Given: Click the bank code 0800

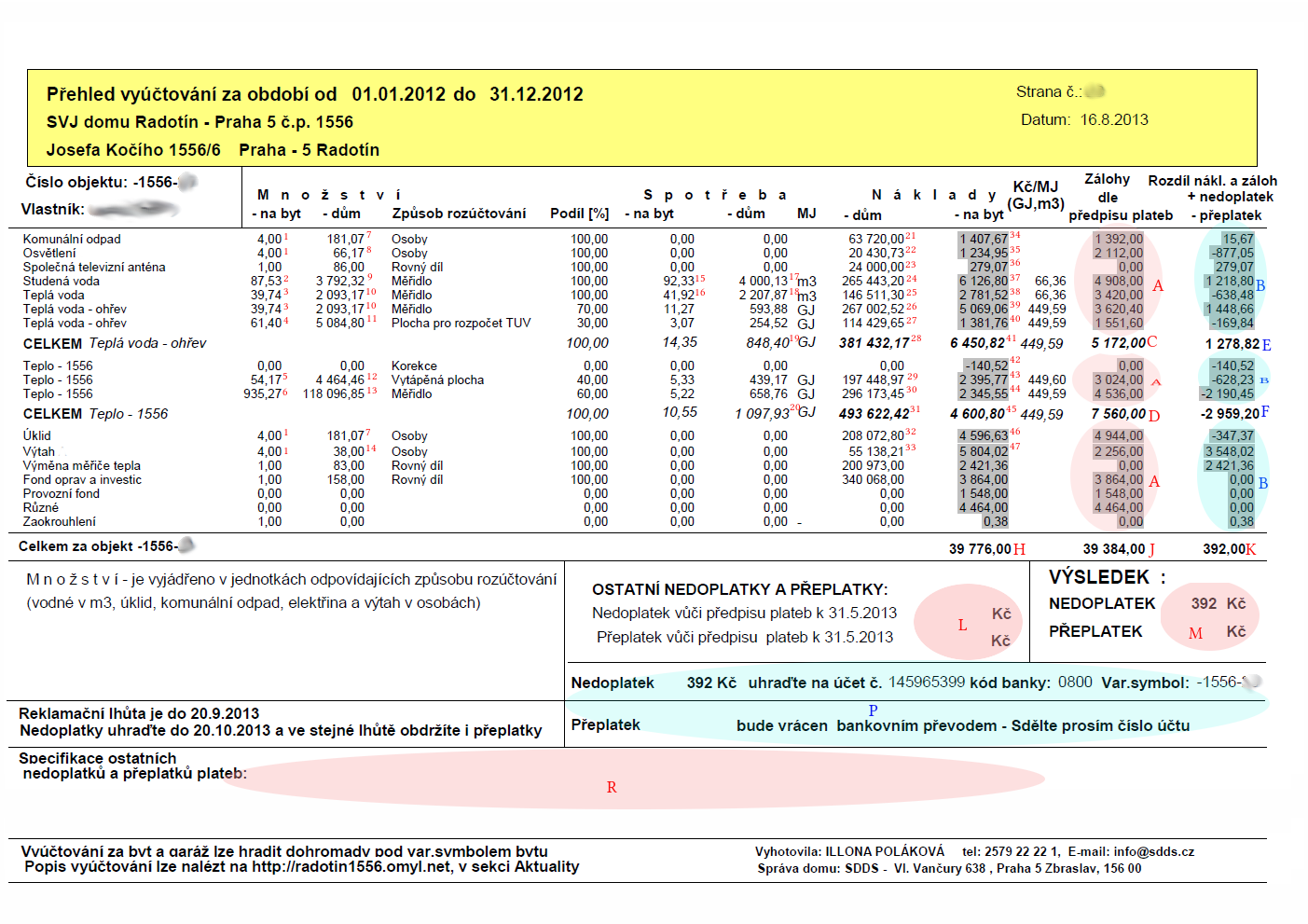Looking at the screenshot, I should (1075, 683).
